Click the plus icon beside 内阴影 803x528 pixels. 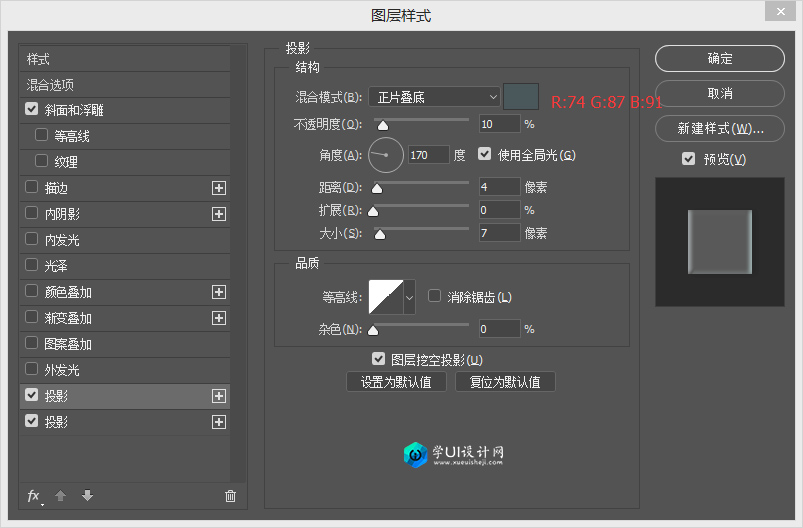coord(219,214)
